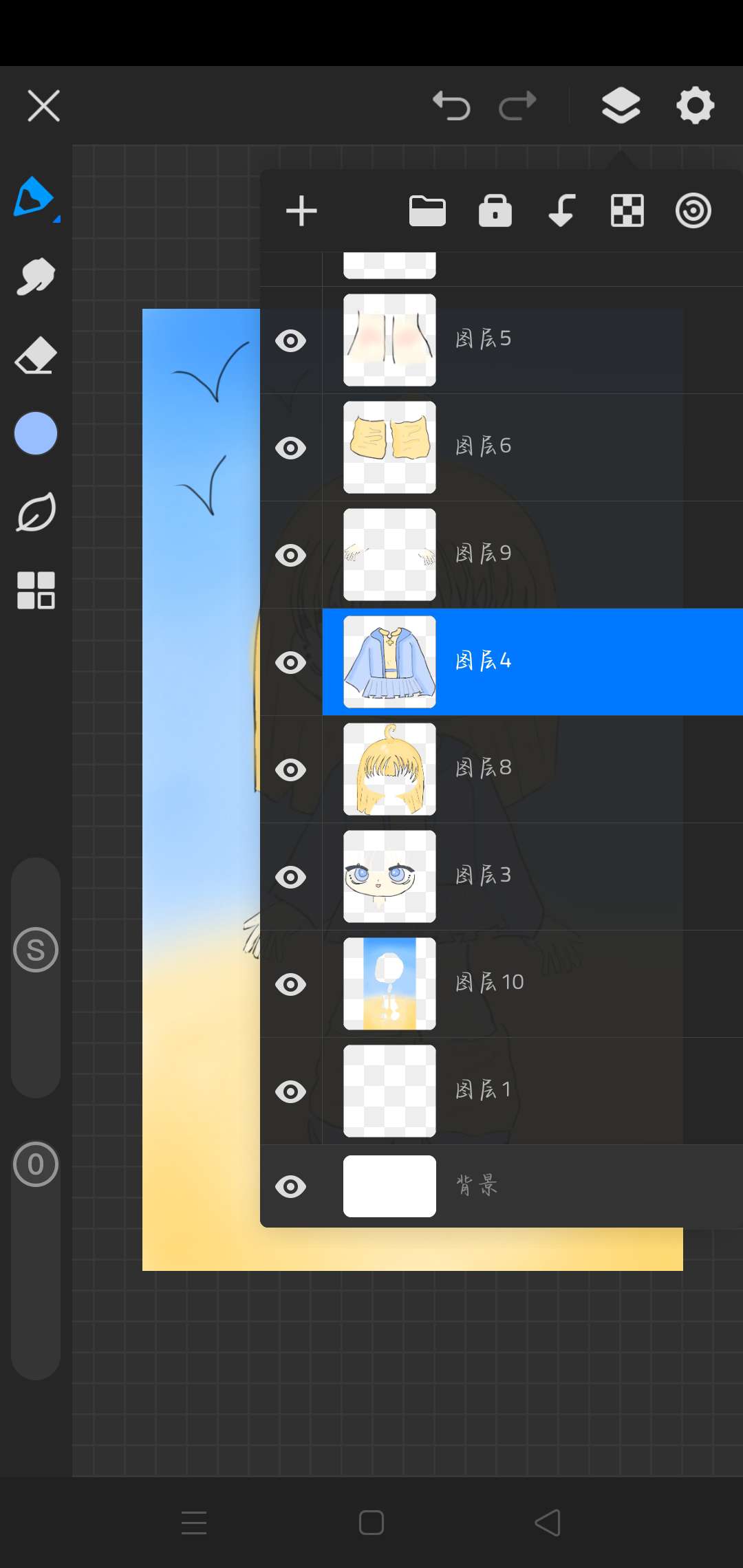This screenshot has width=743, height=1568.
Task: Tap the redo arrow
Action: tap(517, 106)
